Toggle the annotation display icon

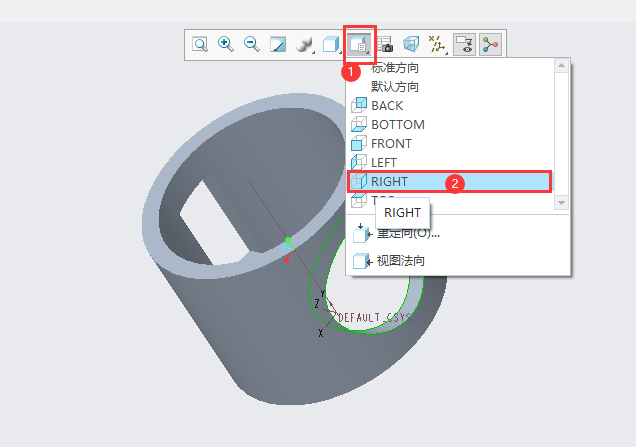(464, 44)
